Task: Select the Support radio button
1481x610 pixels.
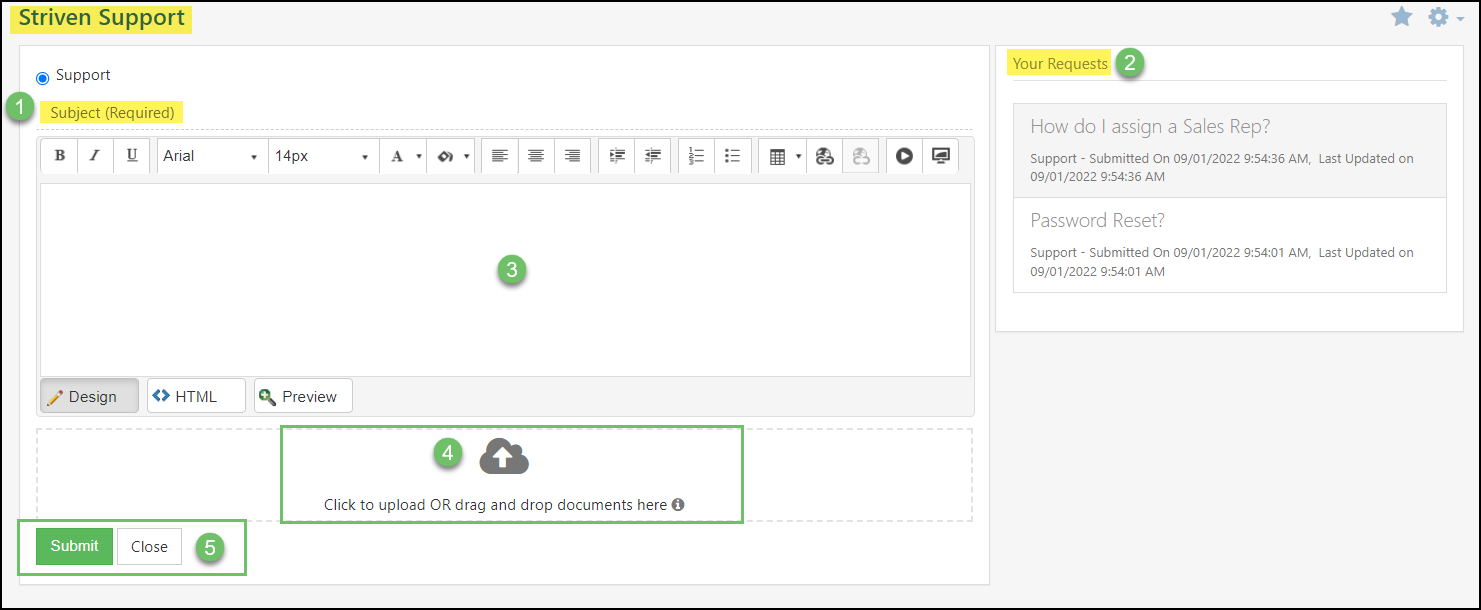Action: [42, 78]
